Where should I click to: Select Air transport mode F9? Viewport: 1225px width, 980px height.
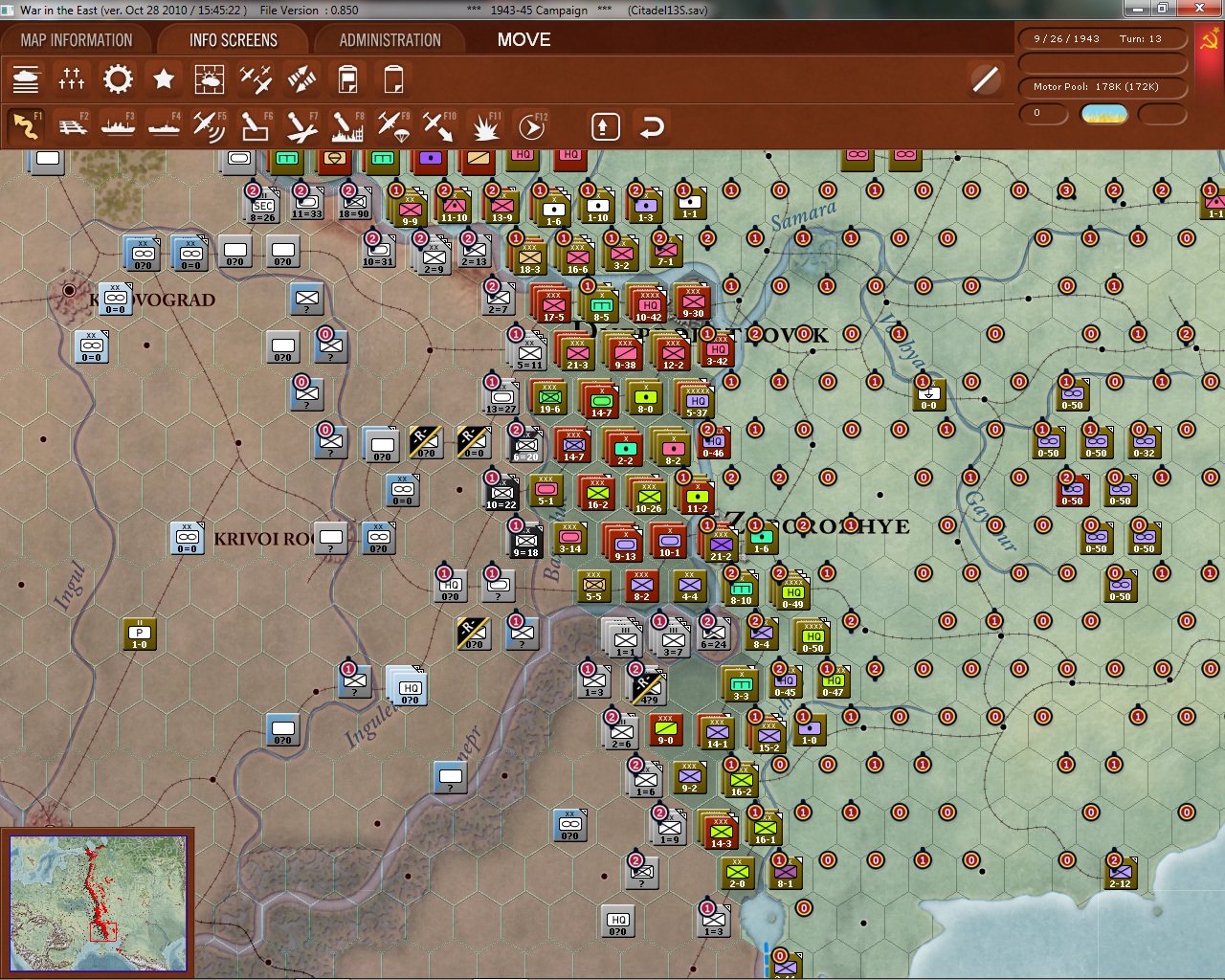(393, 126)
